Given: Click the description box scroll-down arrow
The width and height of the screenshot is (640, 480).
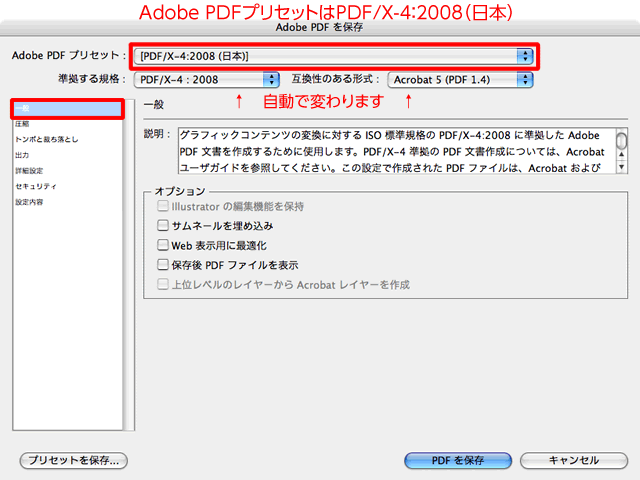Looking at the screenshot, I should click(622, 167).
